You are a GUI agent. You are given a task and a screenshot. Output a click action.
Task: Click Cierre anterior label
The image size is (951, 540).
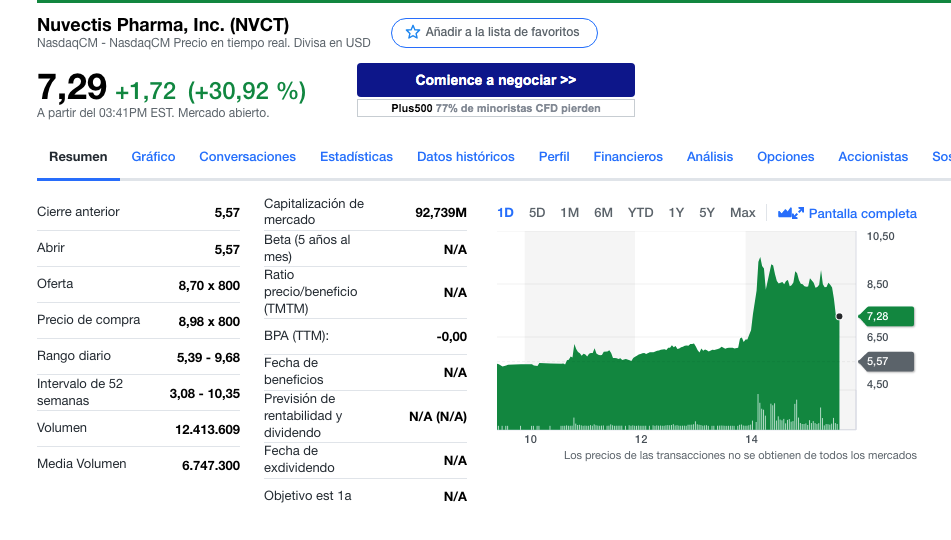pyautogui.click(x=78, y=212)
